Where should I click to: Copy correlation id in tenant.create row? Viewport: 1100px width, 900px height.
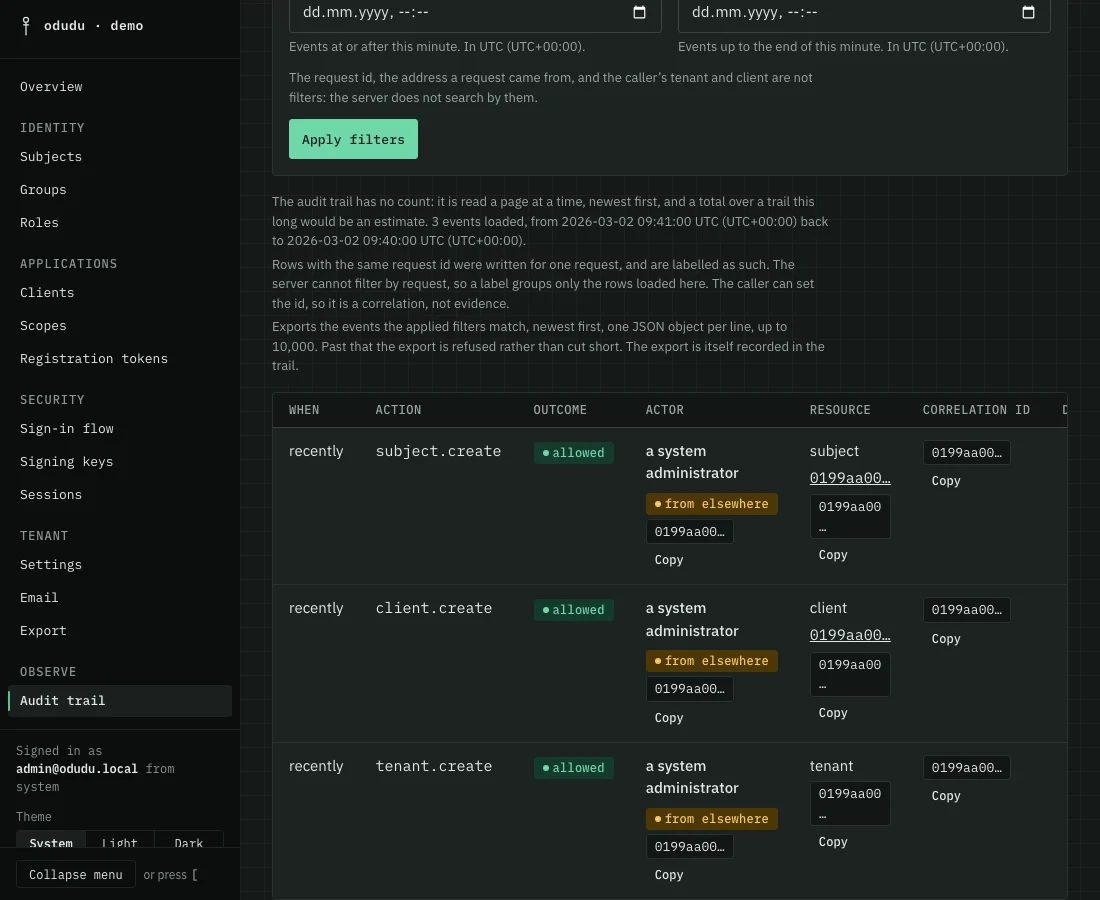coord(946,795)
